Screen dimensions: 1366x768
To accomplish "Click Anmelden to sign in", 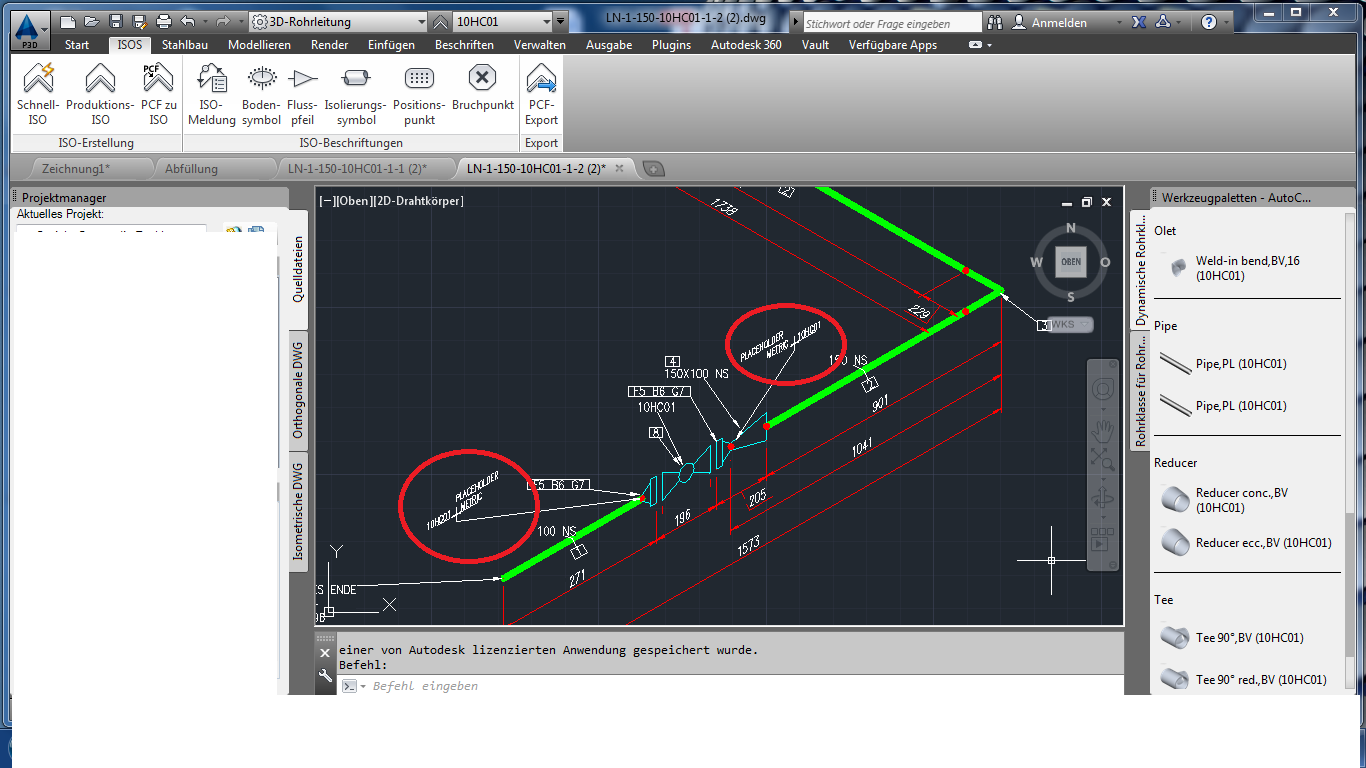I will [1059, 22].
